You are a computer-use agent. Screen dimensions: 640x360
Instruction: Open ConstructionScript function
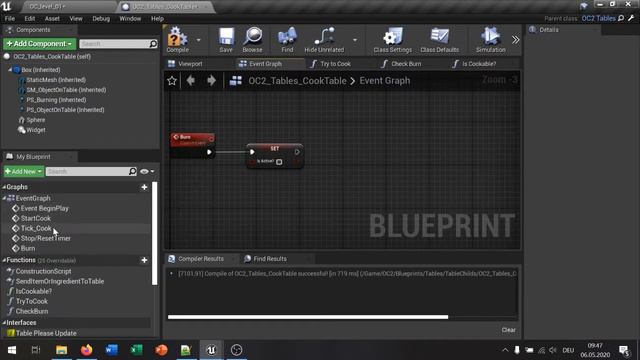click(43, 271)
